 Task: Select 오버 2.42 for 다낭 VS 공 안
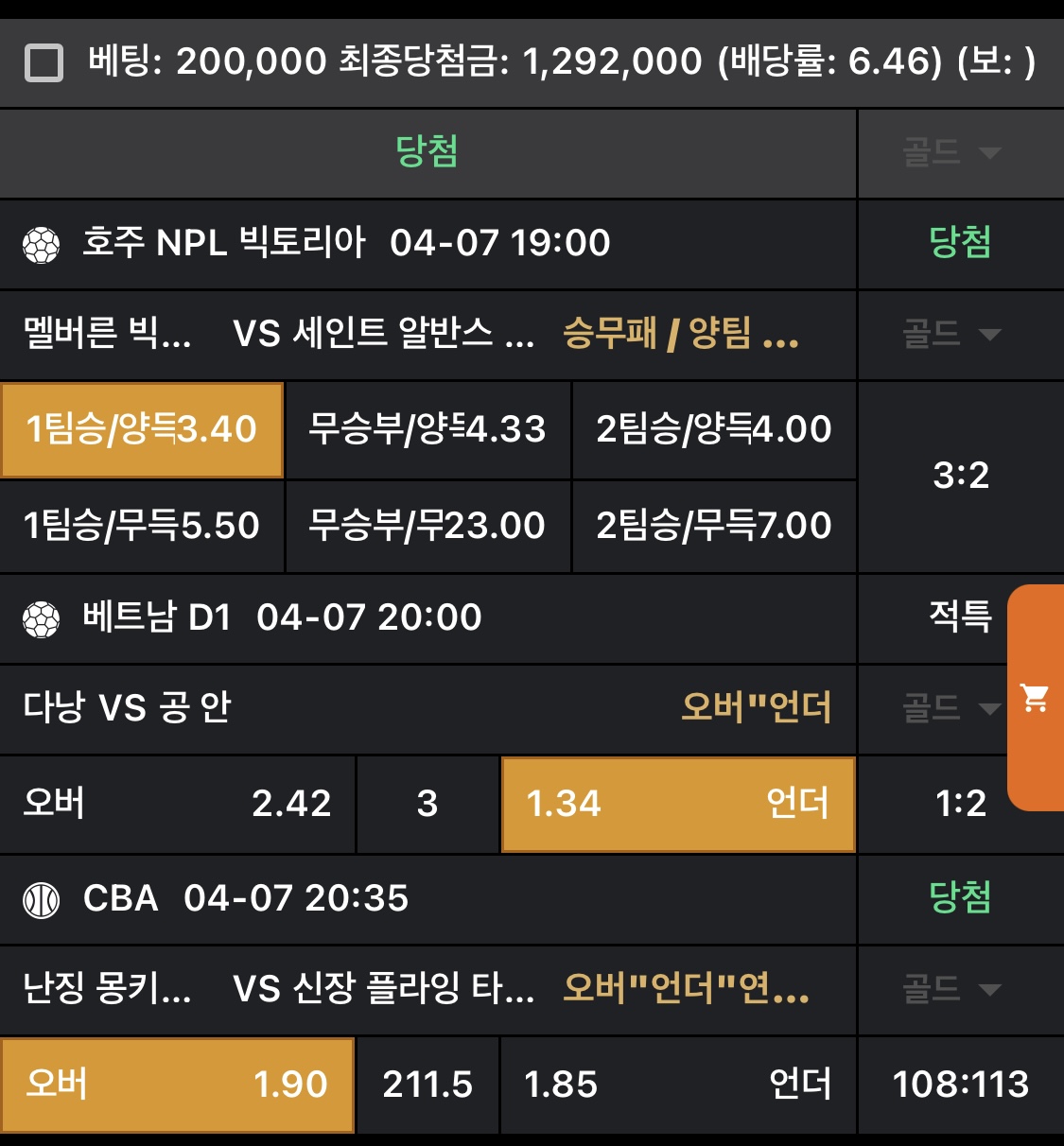click(x=178, y=805)
